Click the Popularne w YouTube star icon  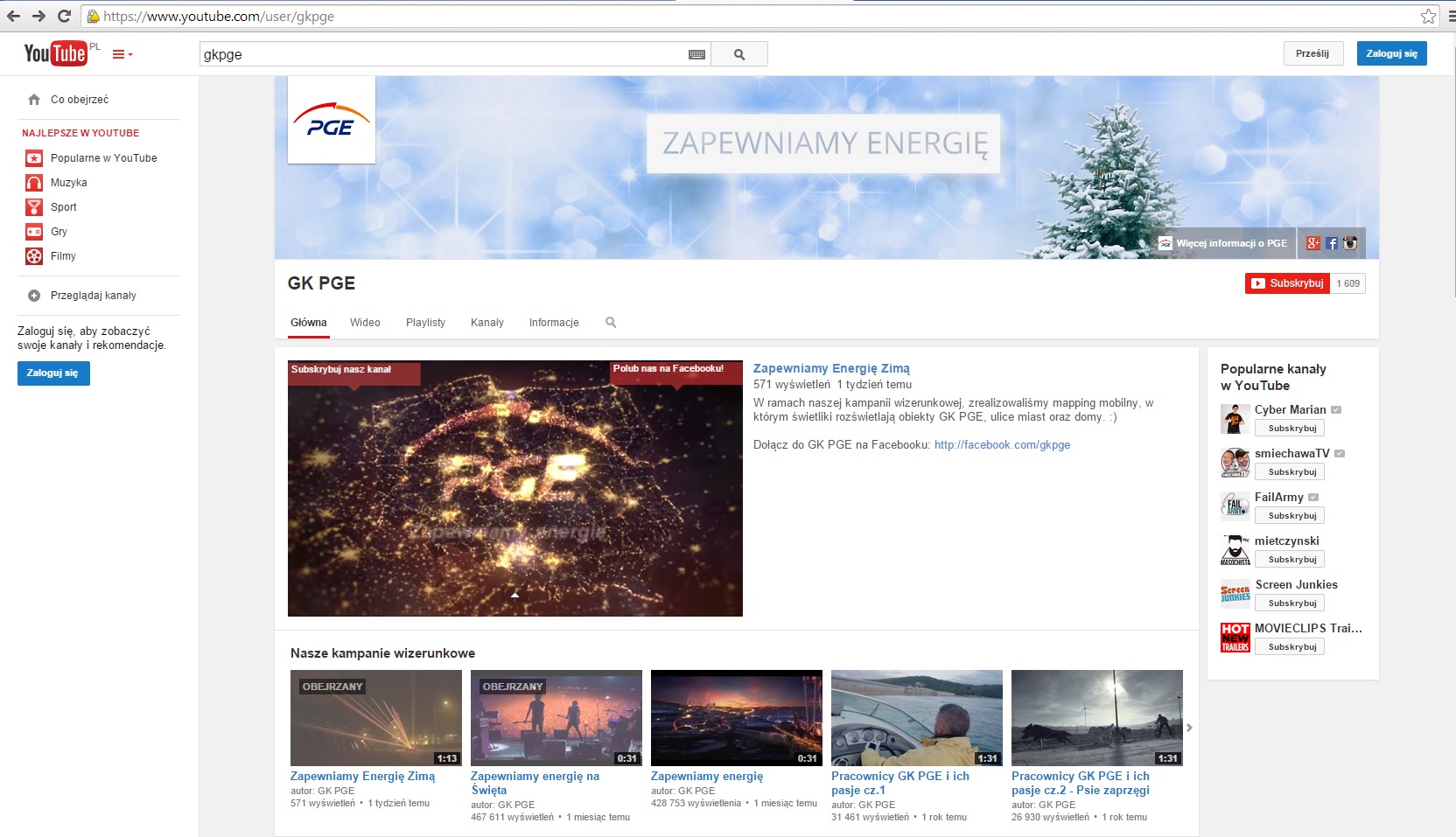point(34,158)
